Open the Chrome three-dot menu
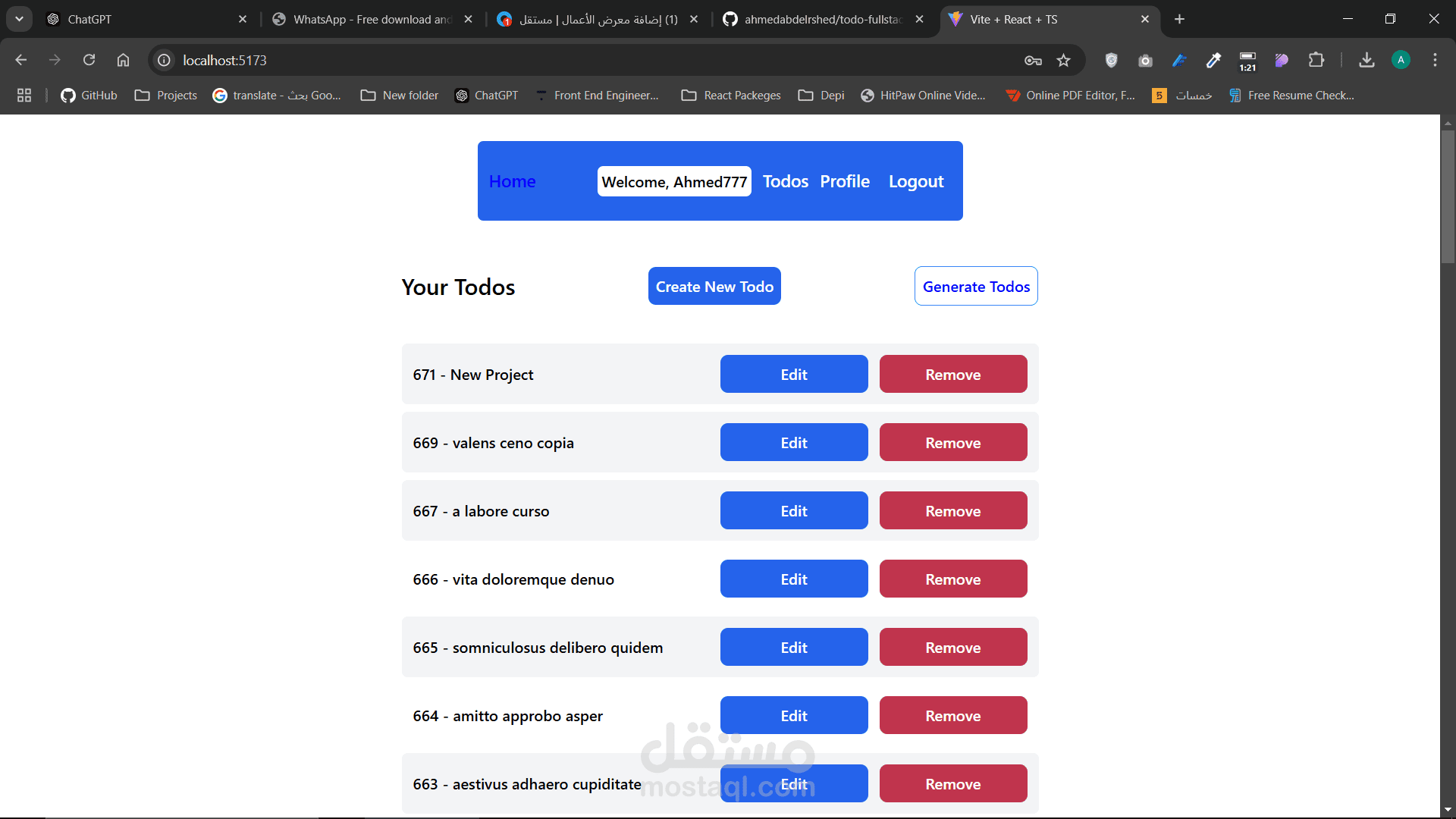1456x819 pixels. (1435, 60)
